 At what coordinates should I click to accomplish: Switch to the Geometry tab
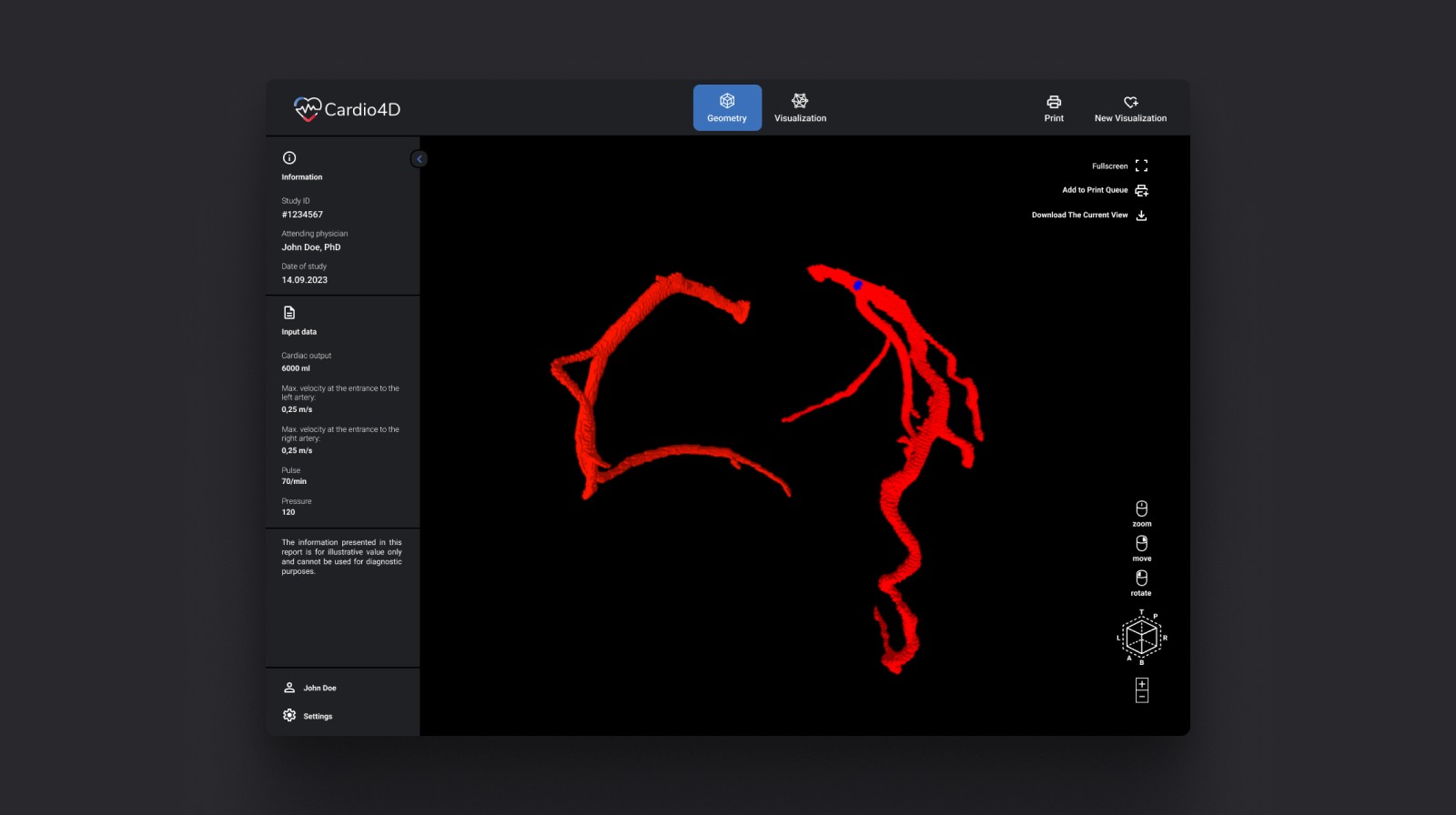[x=727, y=107]
